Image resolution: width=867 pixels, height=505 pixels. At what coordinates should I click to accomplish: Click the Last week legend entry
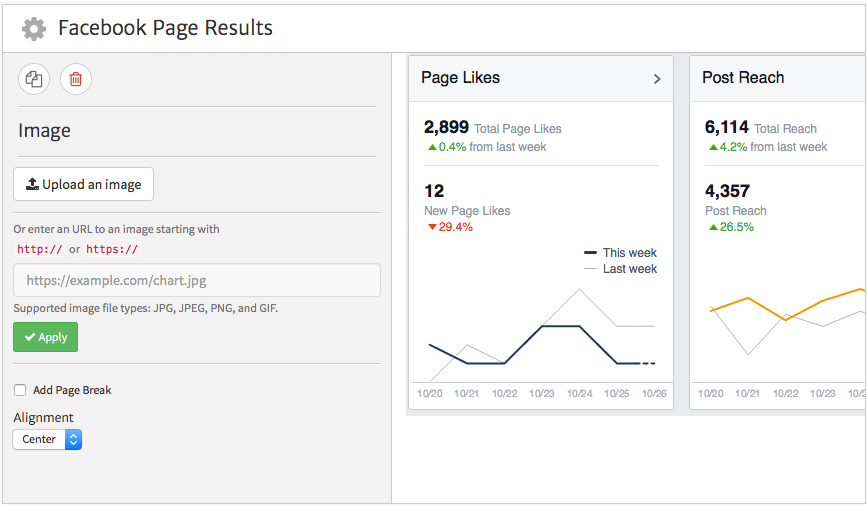tap(620, 269)
